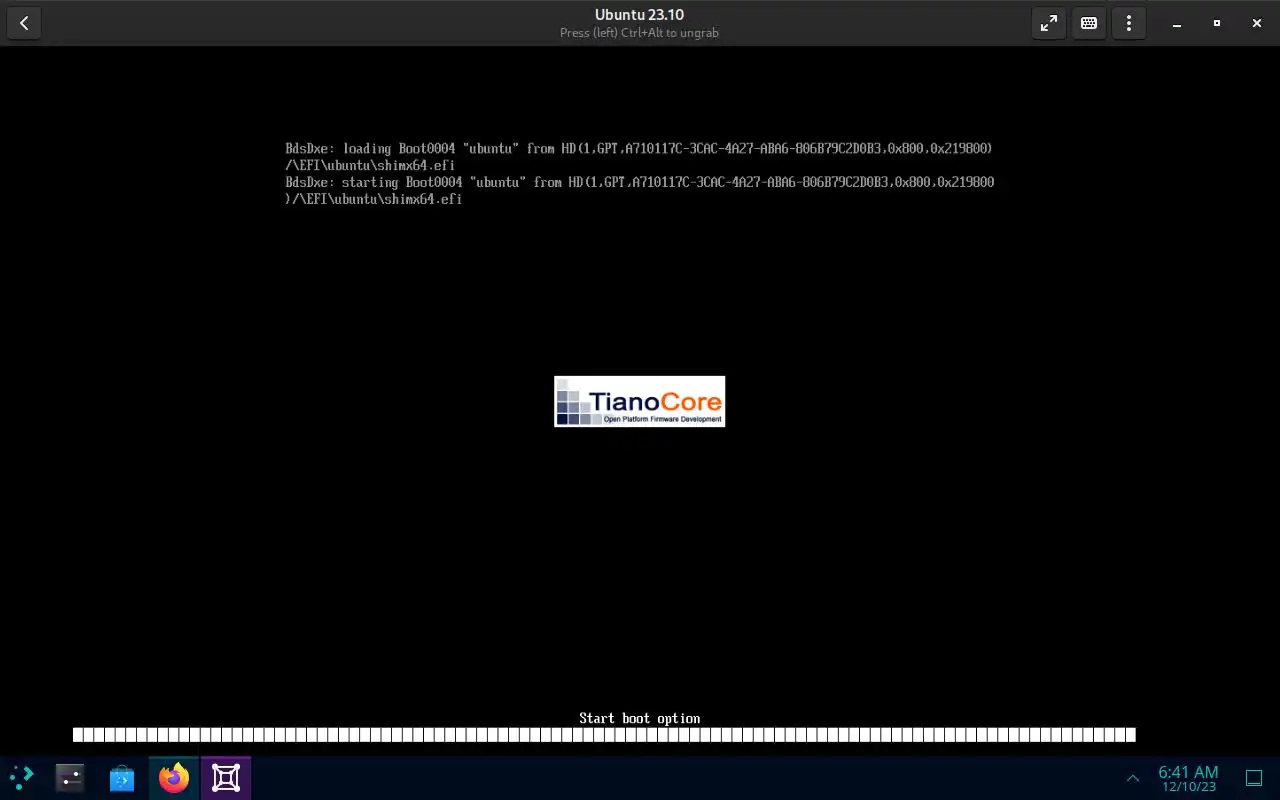The image size is (1280, 800).
Task: Maximize the Ubuntu 23.10 window
Action: pos(1217,23)
